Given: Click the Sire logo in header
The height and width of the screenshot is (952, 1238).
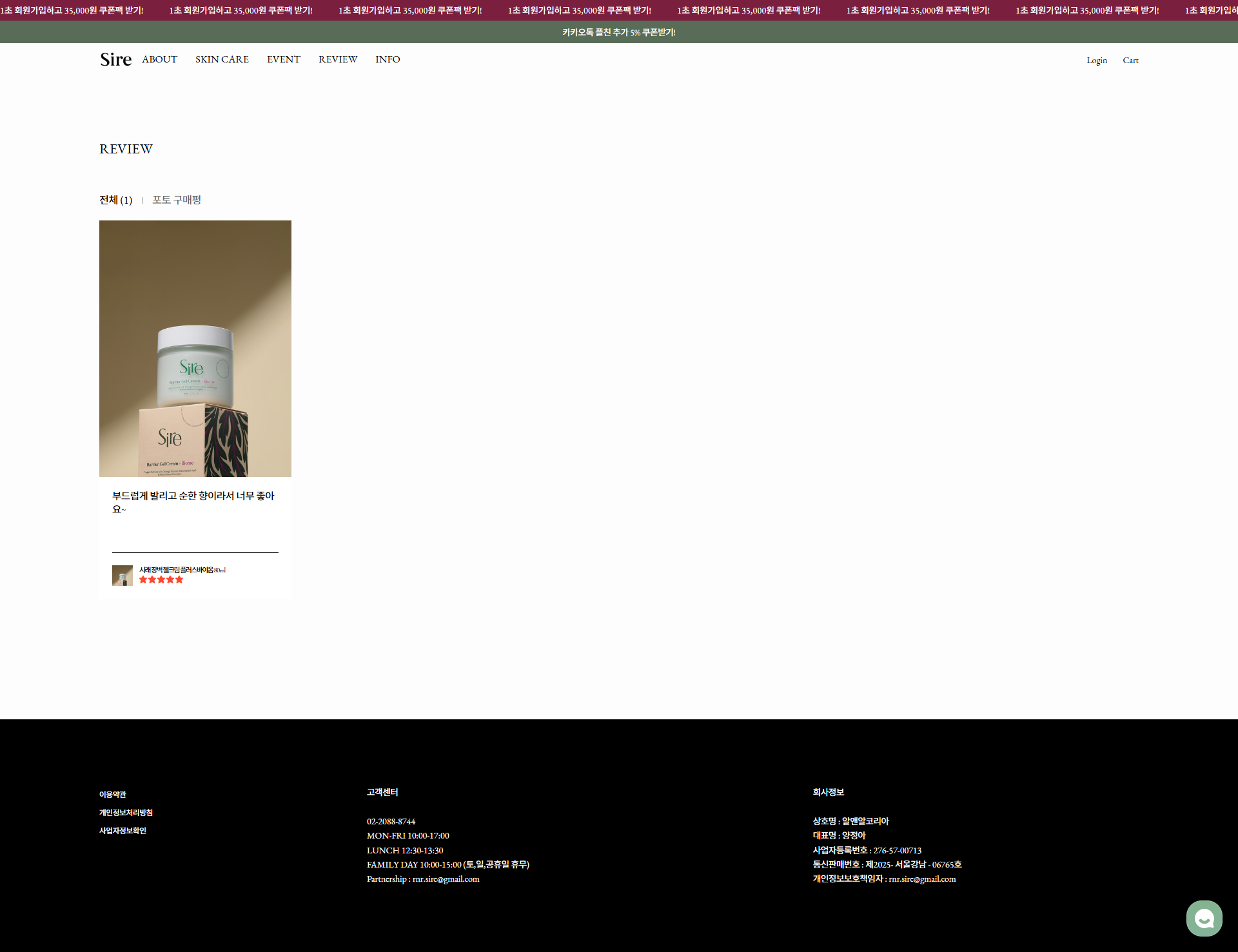Looking at the screenshot, I should [x=116, y=59].
